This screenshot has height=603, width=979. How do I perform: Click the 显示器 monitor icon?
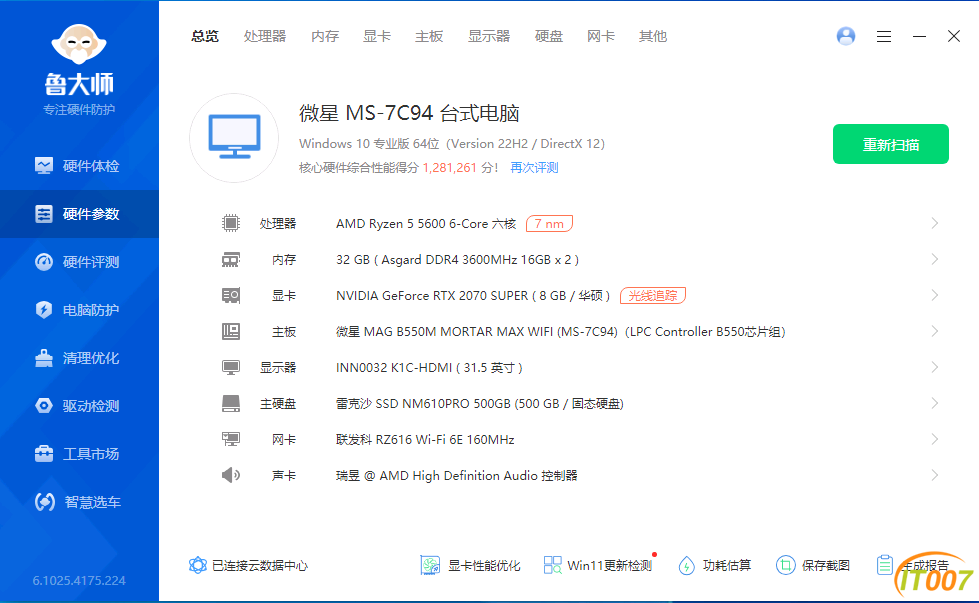click(x=231, y=368)
